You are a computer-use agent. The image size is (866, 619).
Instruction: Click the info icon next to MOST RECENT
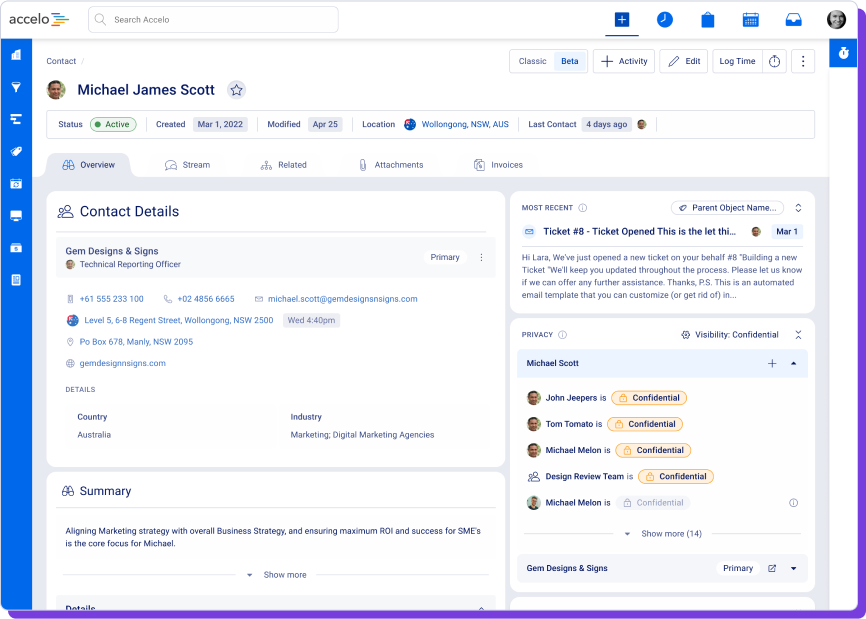click(x=583, y=208)
